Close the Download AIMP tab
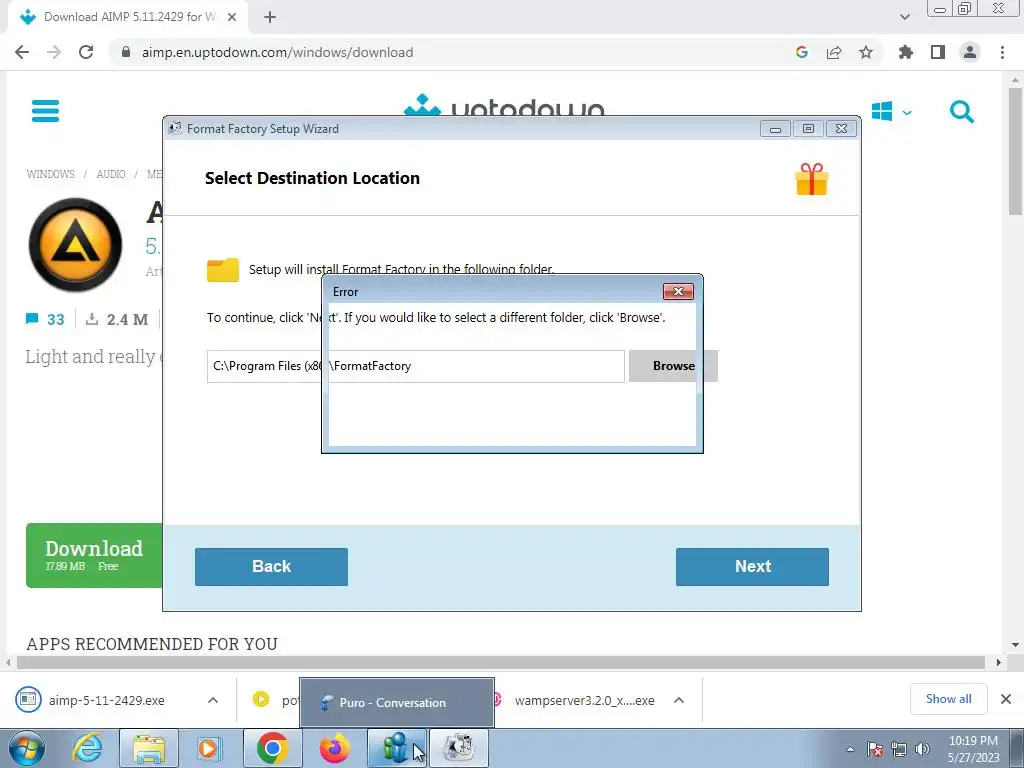The image size is (1024, 768). click(232, 17)
